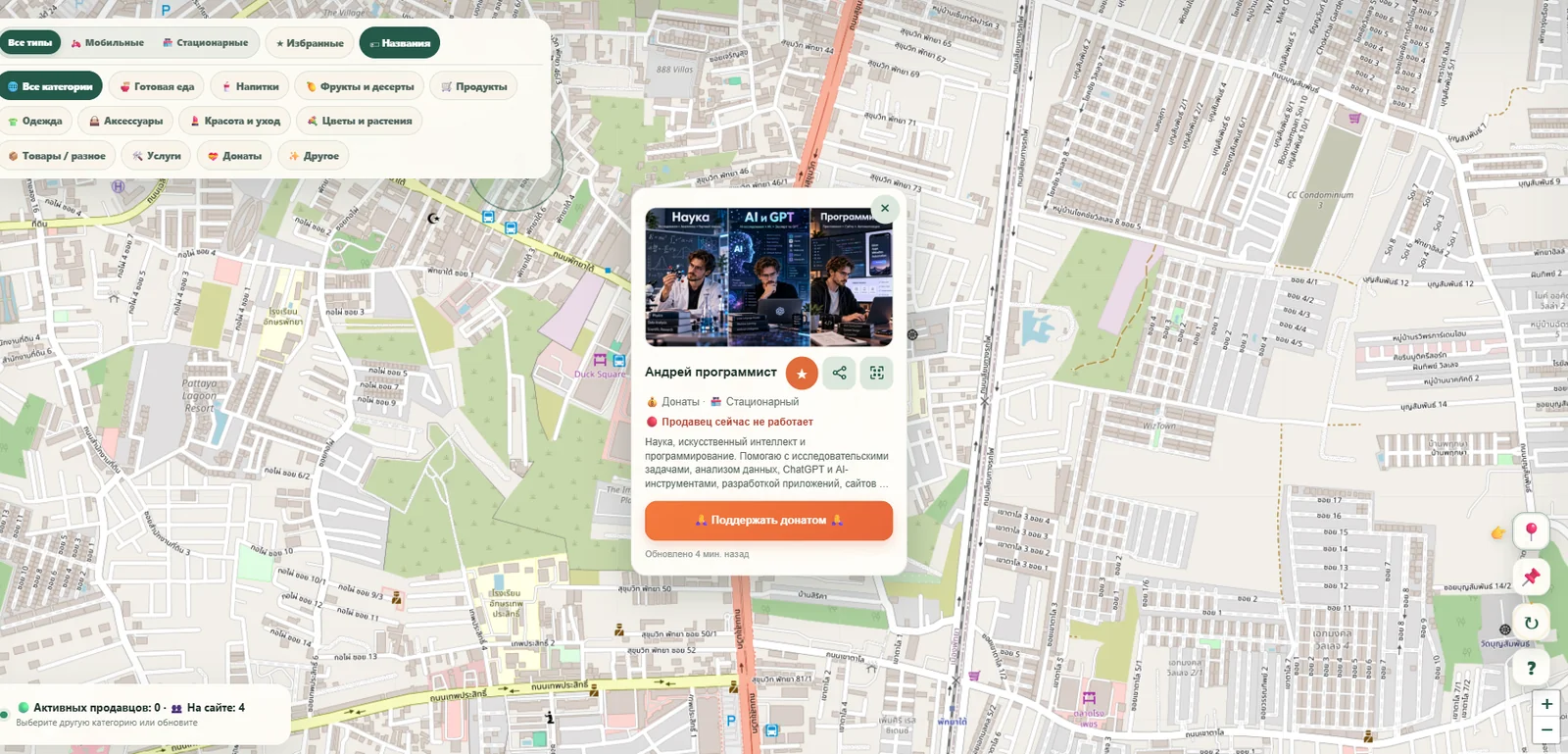Viewport: 1568px width, 754px height.
Task: Open the QR code for this seller
Action: click(876, 373)
